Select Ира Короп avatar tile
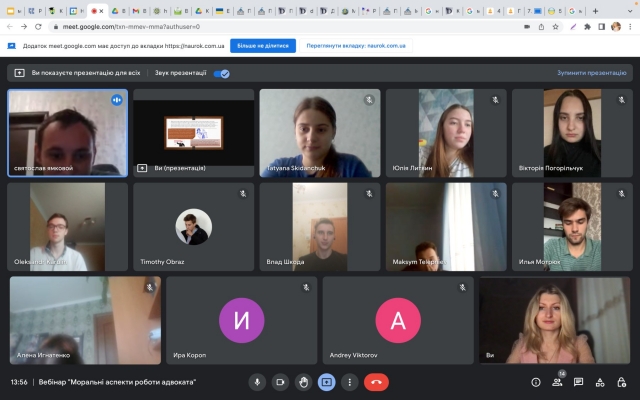 point(241,320)
